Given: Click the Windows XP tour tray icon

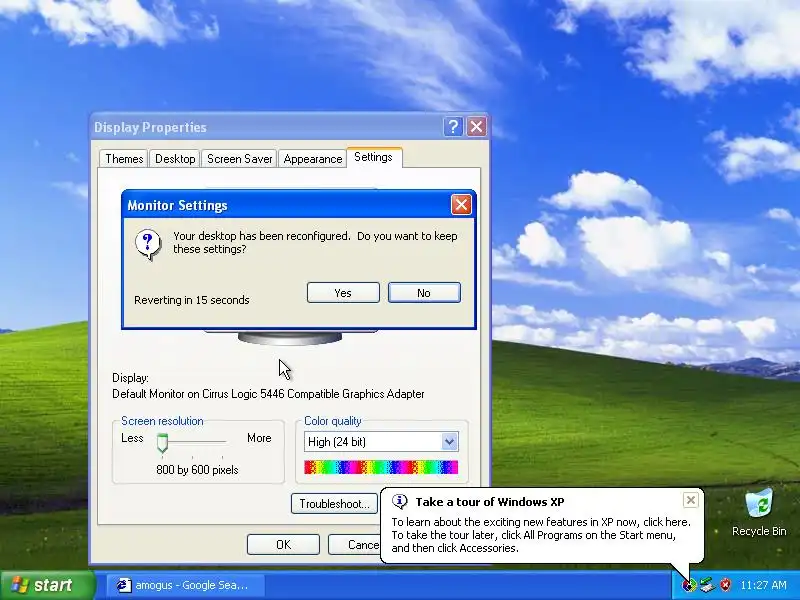Looking at the screenshot, I should (x=689, y=585).
